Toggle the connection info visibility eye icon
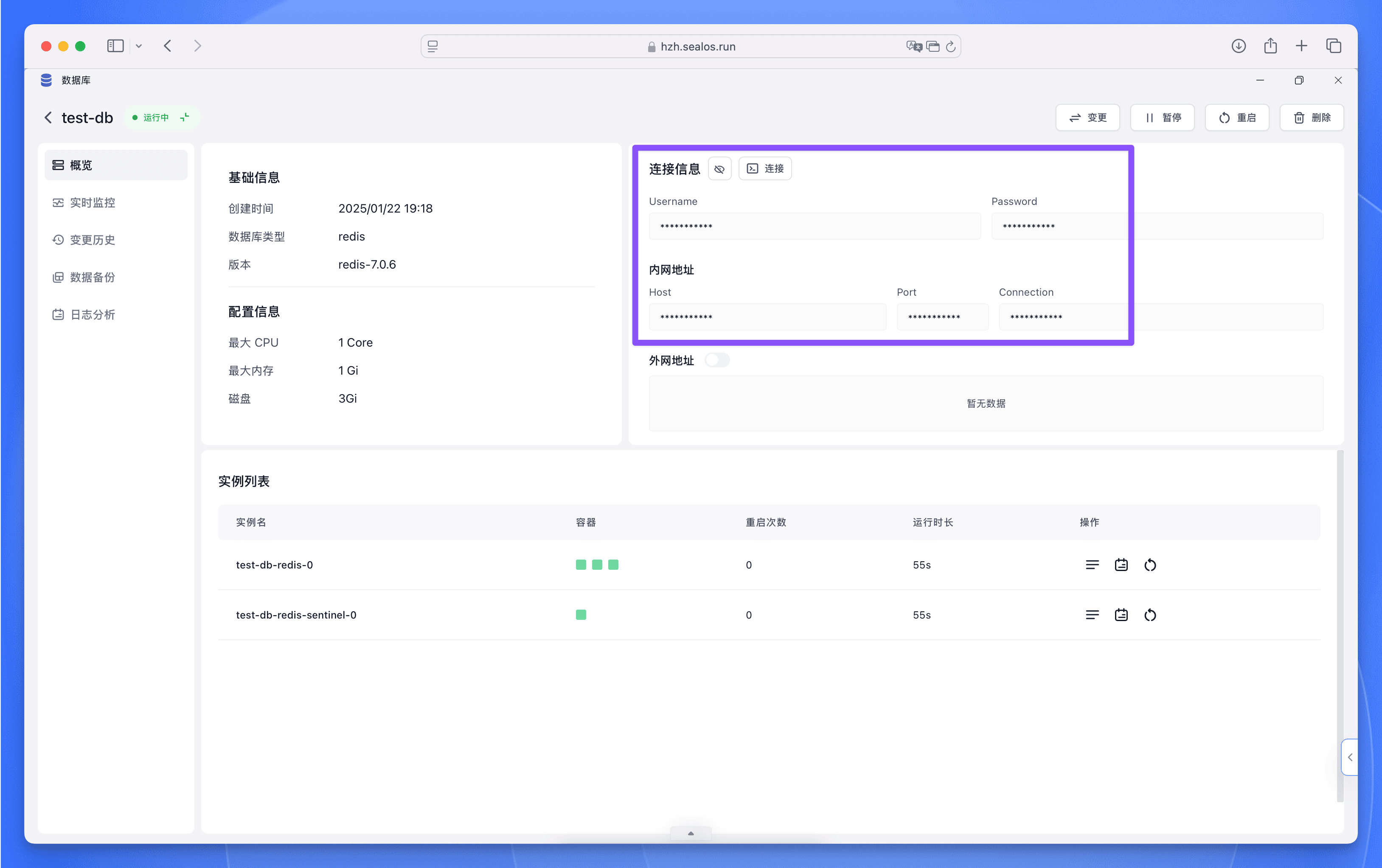Viewport: 1382px width, 868px height. pos(720,169)
